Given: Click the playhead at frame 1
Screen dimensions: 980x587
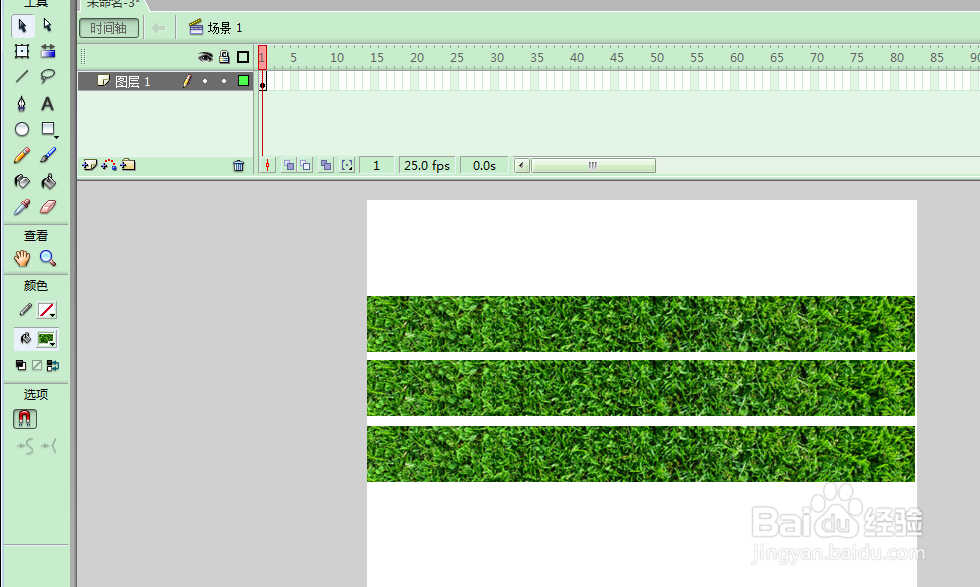Looking at the screenshot, I should 262,58.
